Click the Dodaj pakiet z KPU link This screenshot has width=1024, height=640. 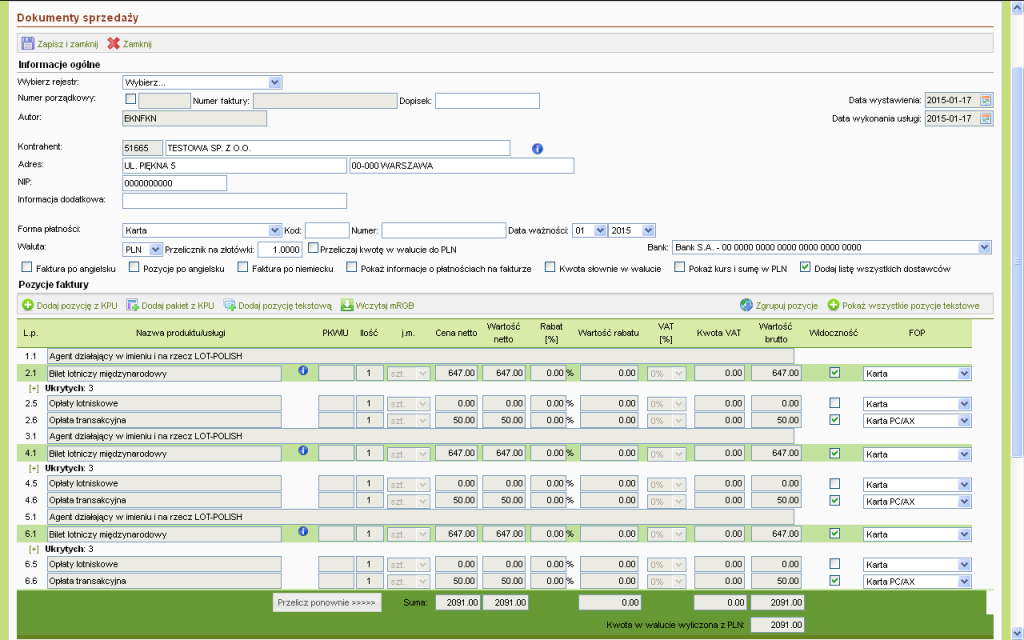(x=178, y=306)
